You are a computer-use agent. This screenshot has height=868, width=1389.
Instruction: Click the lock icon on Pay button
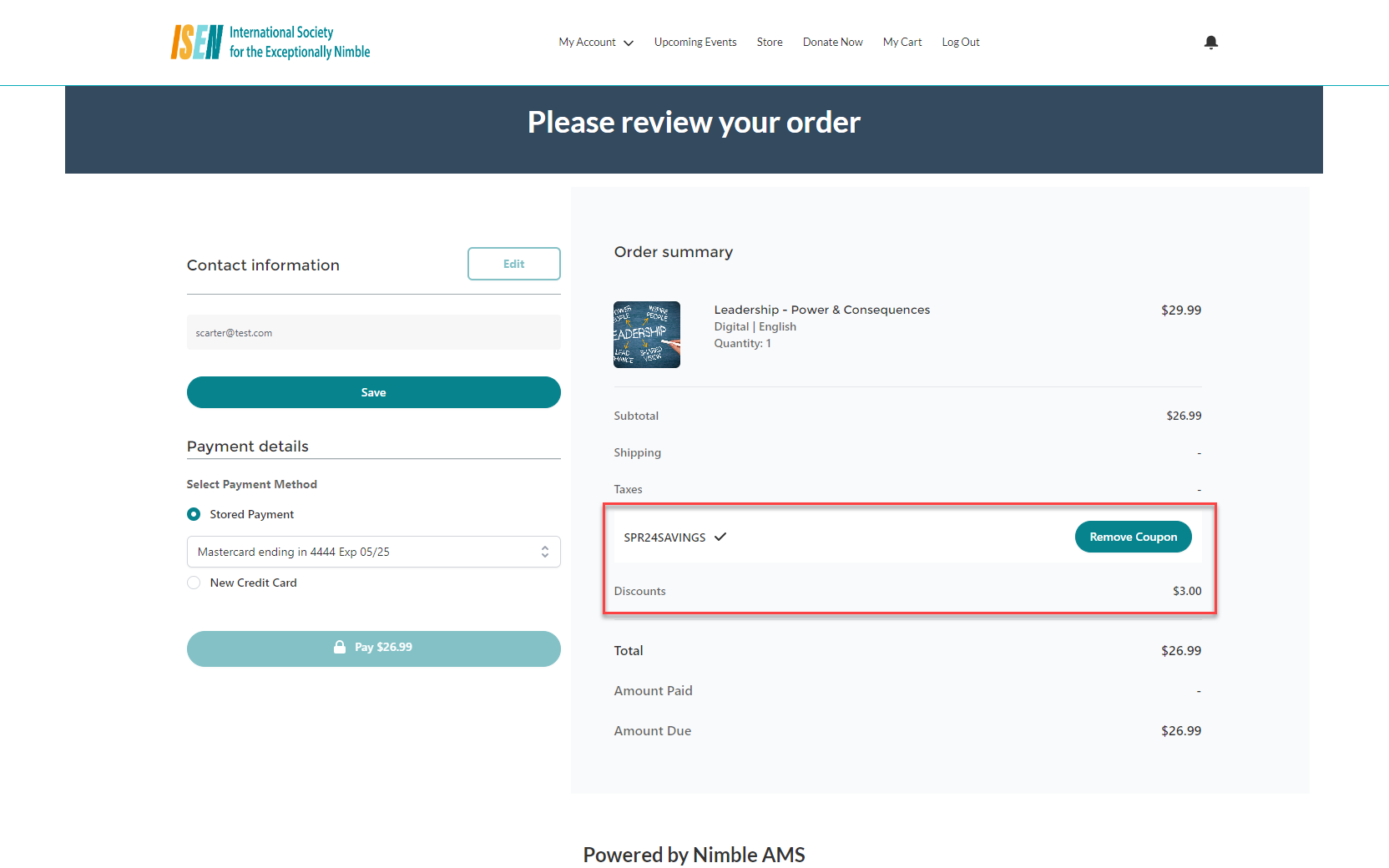pos(340,647)
